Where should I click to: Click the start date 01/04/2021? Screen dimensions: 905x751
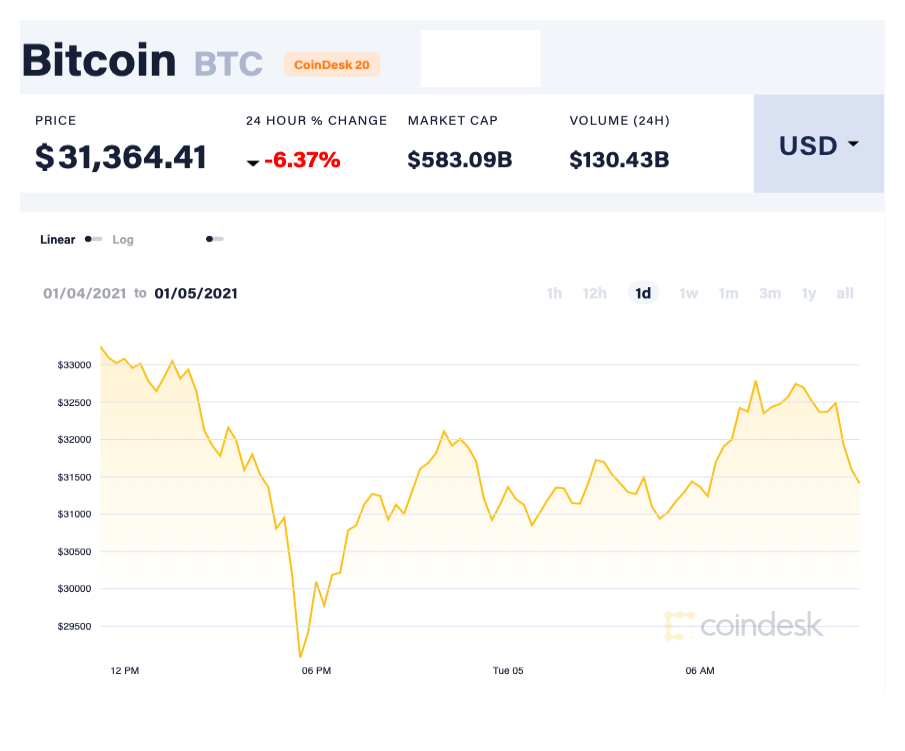84,293
